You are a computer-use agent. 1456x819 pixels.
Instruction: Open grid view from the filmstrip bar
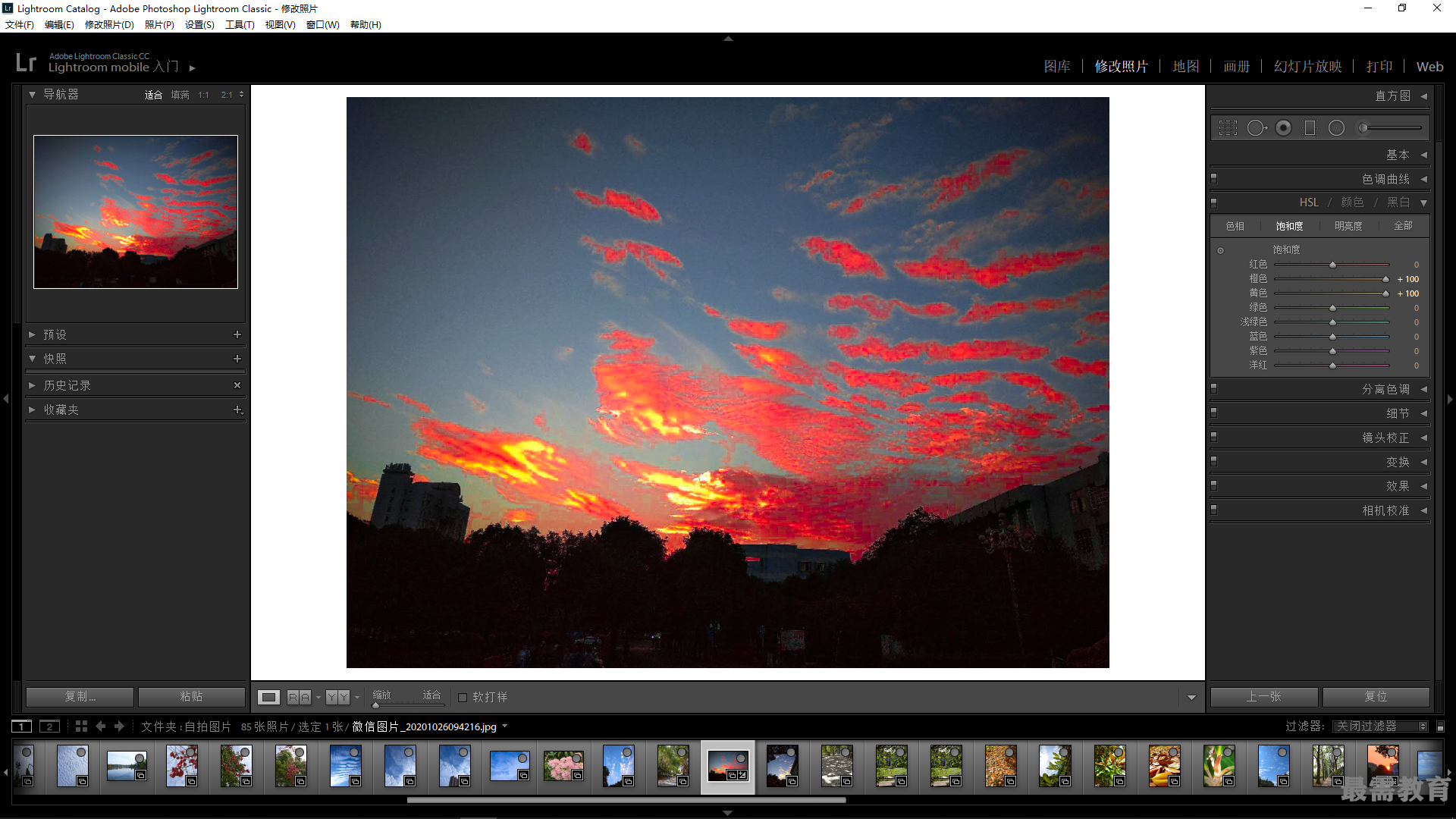coord(81,726)
